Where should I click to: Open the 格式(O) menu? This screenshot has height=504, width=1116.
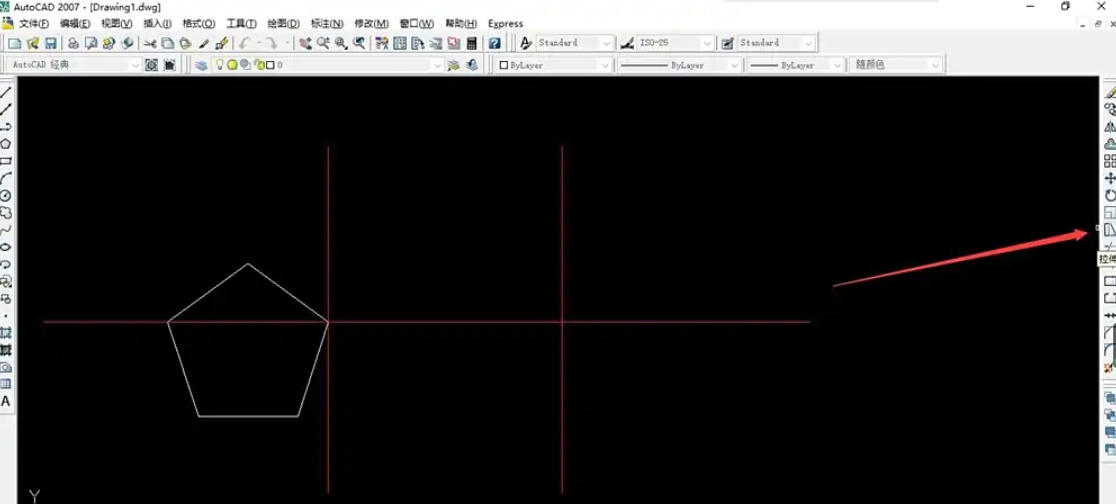199,23
